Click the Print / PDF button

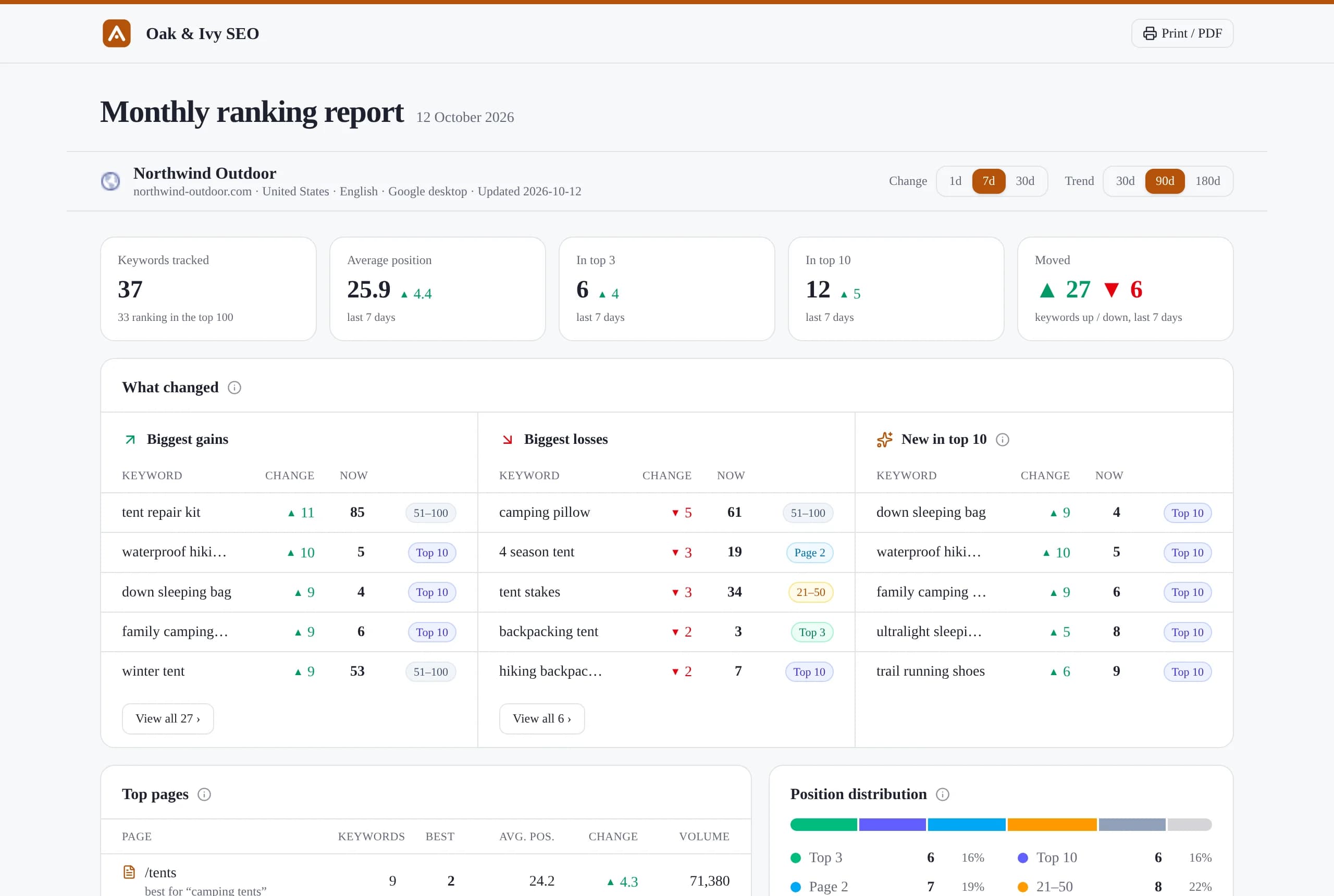point(1182,33)
